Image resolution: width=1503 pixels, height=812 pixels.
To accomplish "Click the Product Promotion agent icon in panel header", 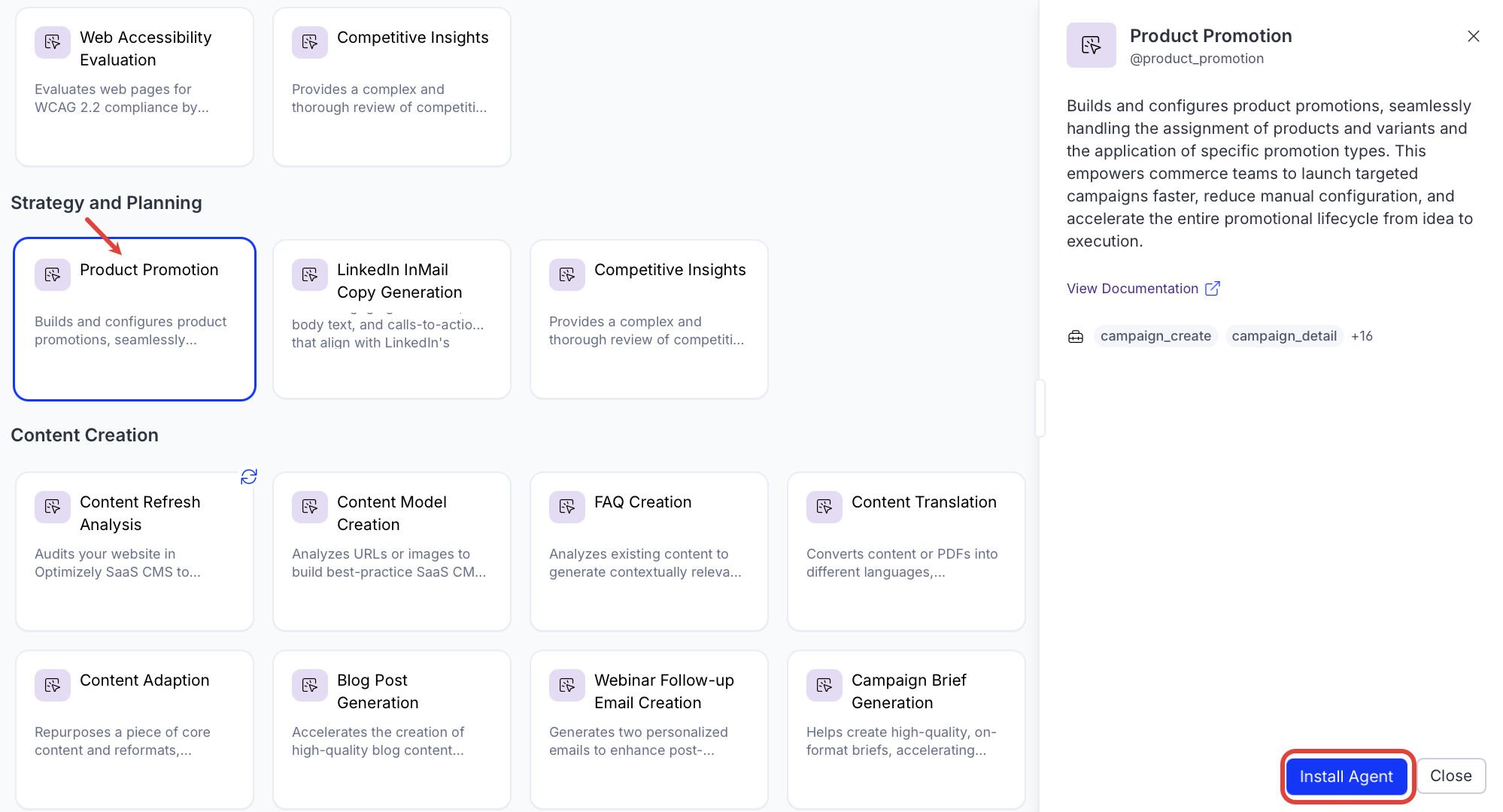I will [1091, 45].
